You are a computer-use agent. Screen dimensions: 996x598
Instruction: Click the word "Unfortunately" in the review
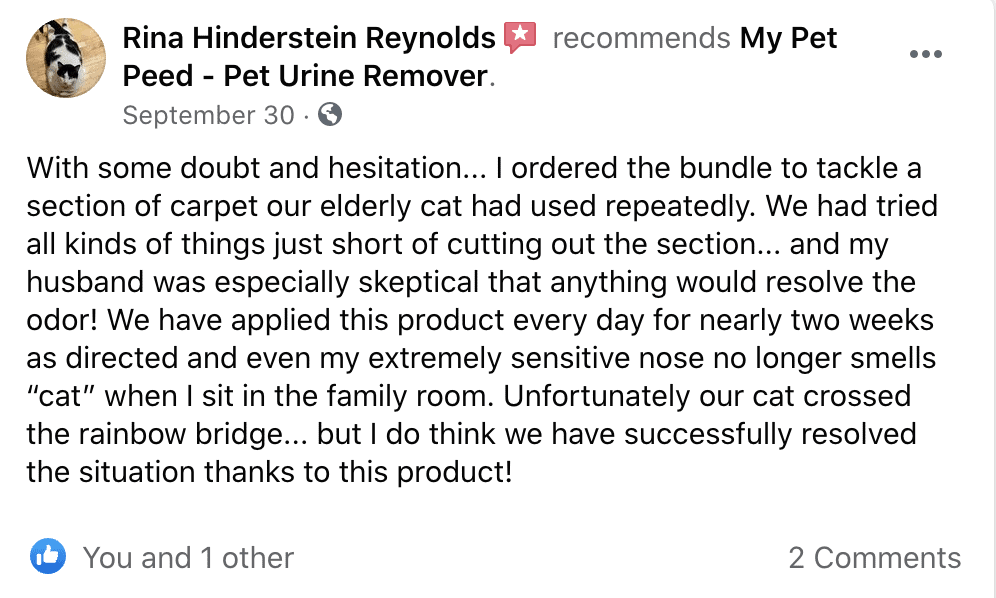coord(596,396)
